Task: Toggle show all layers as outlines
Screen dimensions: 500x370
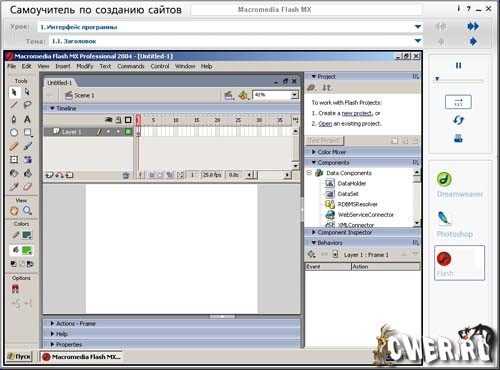Action: 128,120
